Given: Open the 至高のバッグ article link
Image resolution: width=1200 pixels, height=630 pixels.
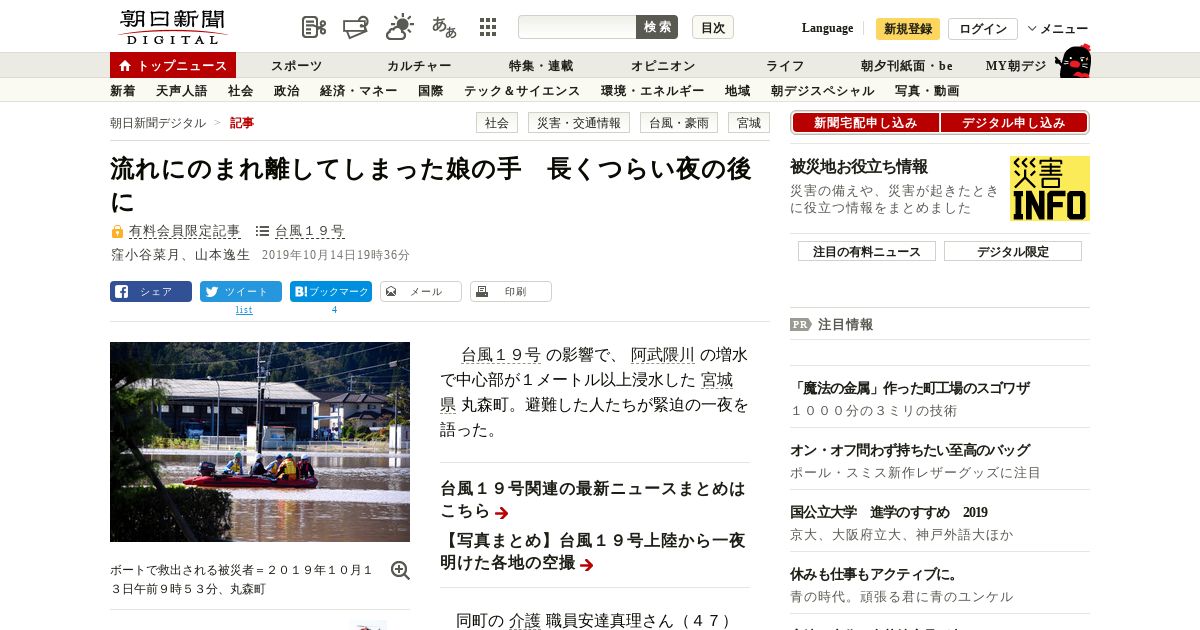Looking at the screenshot, I should pos(910,450).
